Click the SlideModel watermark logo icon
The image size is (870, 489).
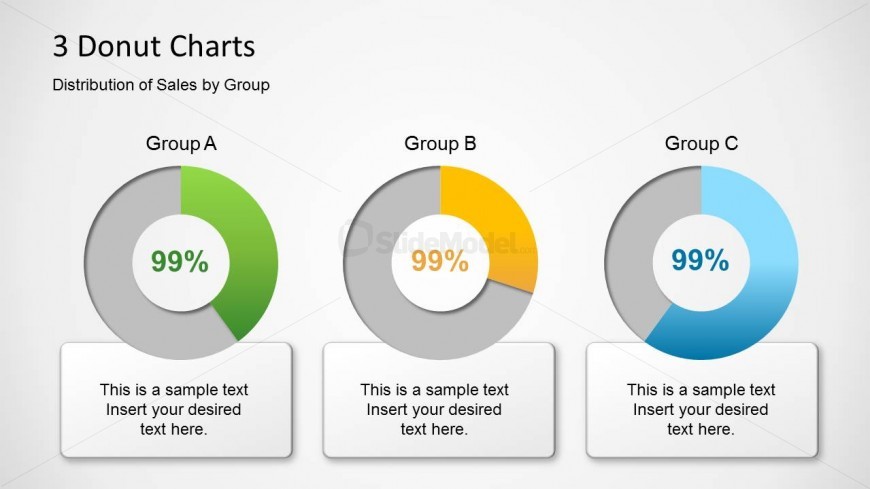point(356,237)
